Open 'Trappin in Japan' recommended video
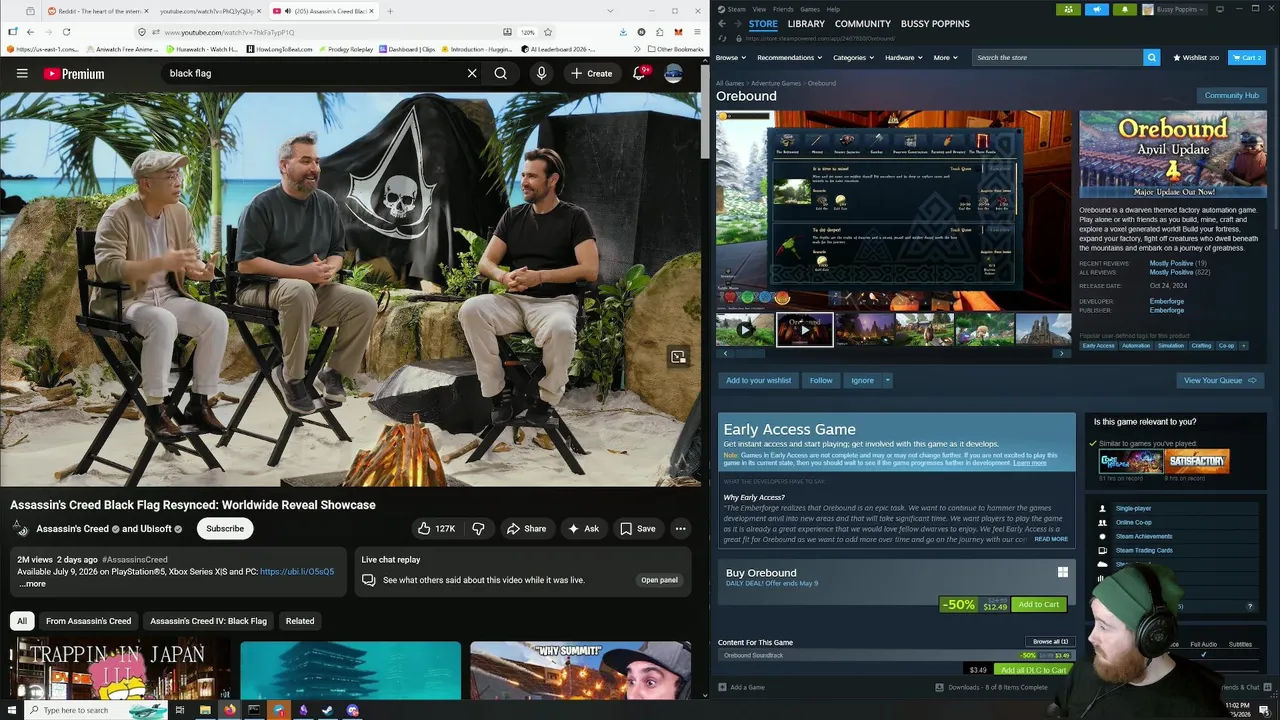This screenshot has height=720, width=1280. click(x=120, y=671)
